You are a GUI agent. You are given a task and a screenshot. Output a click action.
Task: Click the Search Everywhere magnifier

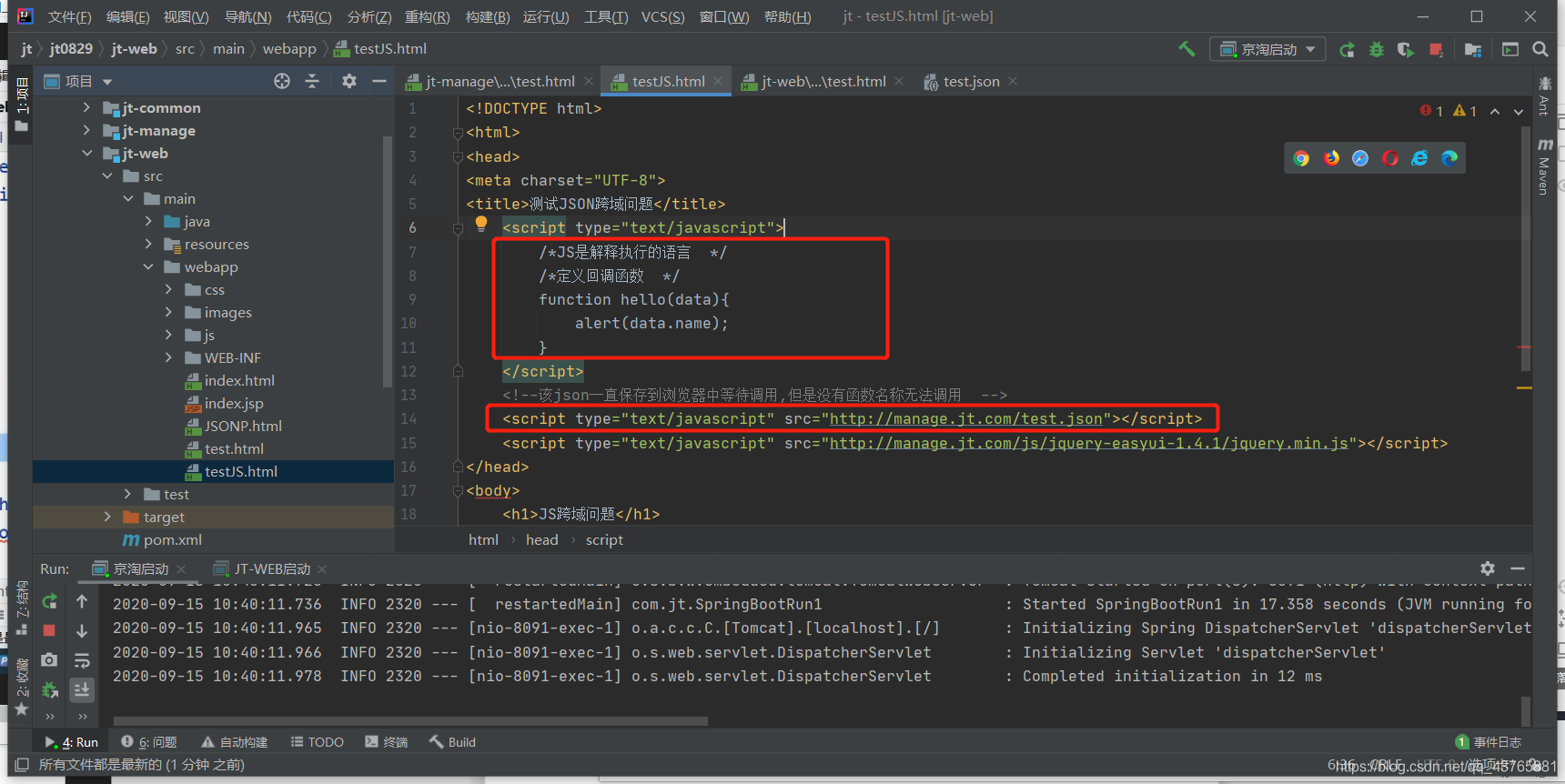pos(1540,49)
